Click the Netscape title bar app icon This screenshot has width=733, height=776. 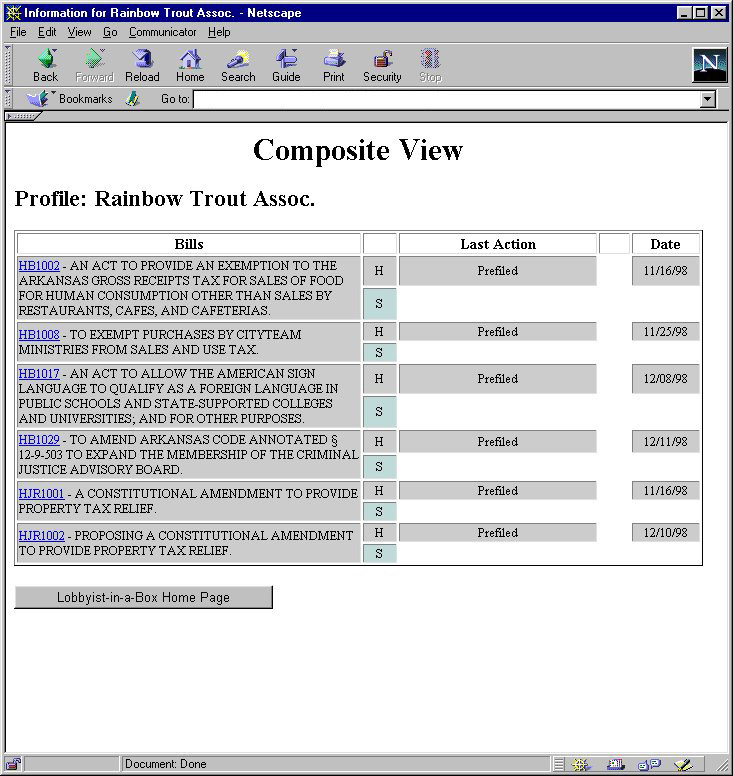[x=13, y=12]
